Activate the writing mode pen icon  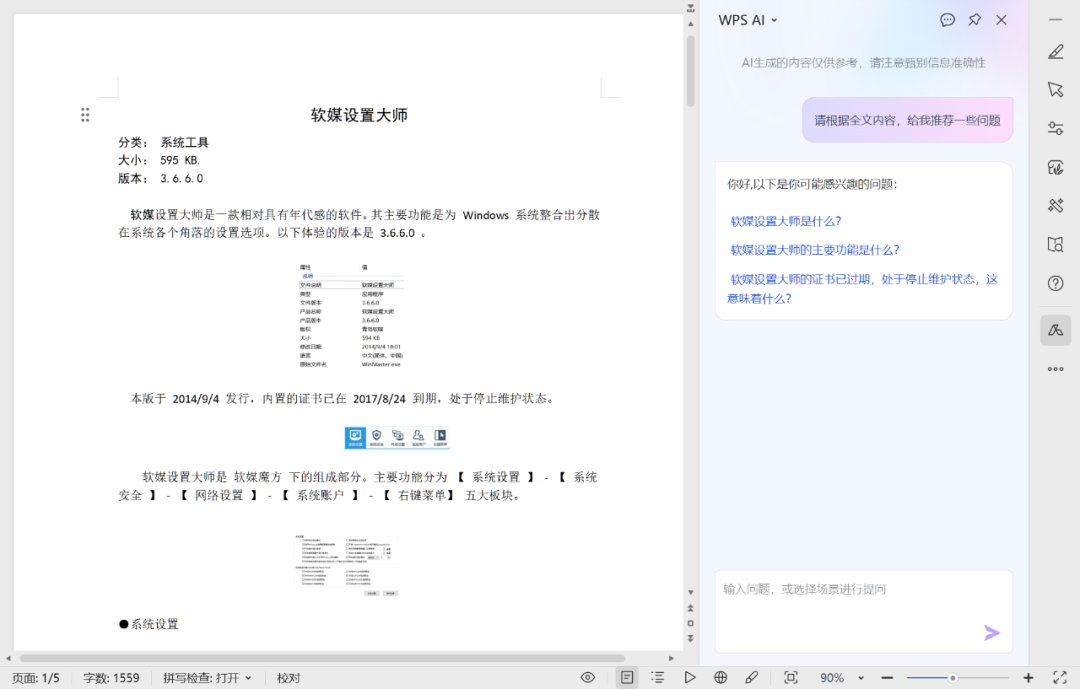coord(751,678)
